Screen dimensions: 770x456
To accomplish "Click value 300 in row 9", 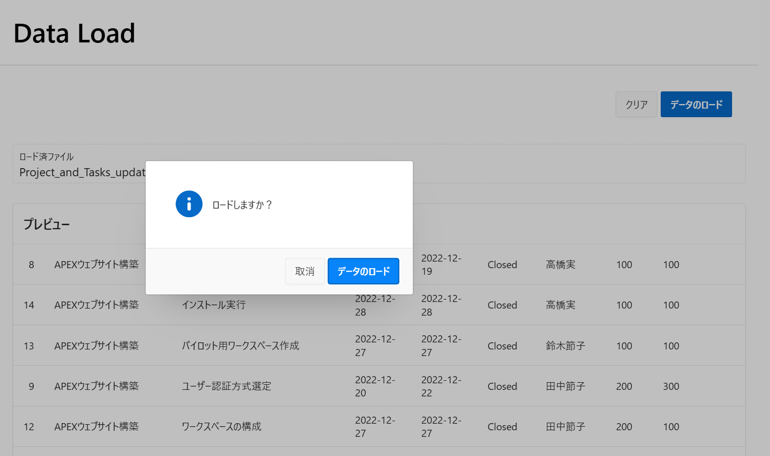I will [671, 386].
